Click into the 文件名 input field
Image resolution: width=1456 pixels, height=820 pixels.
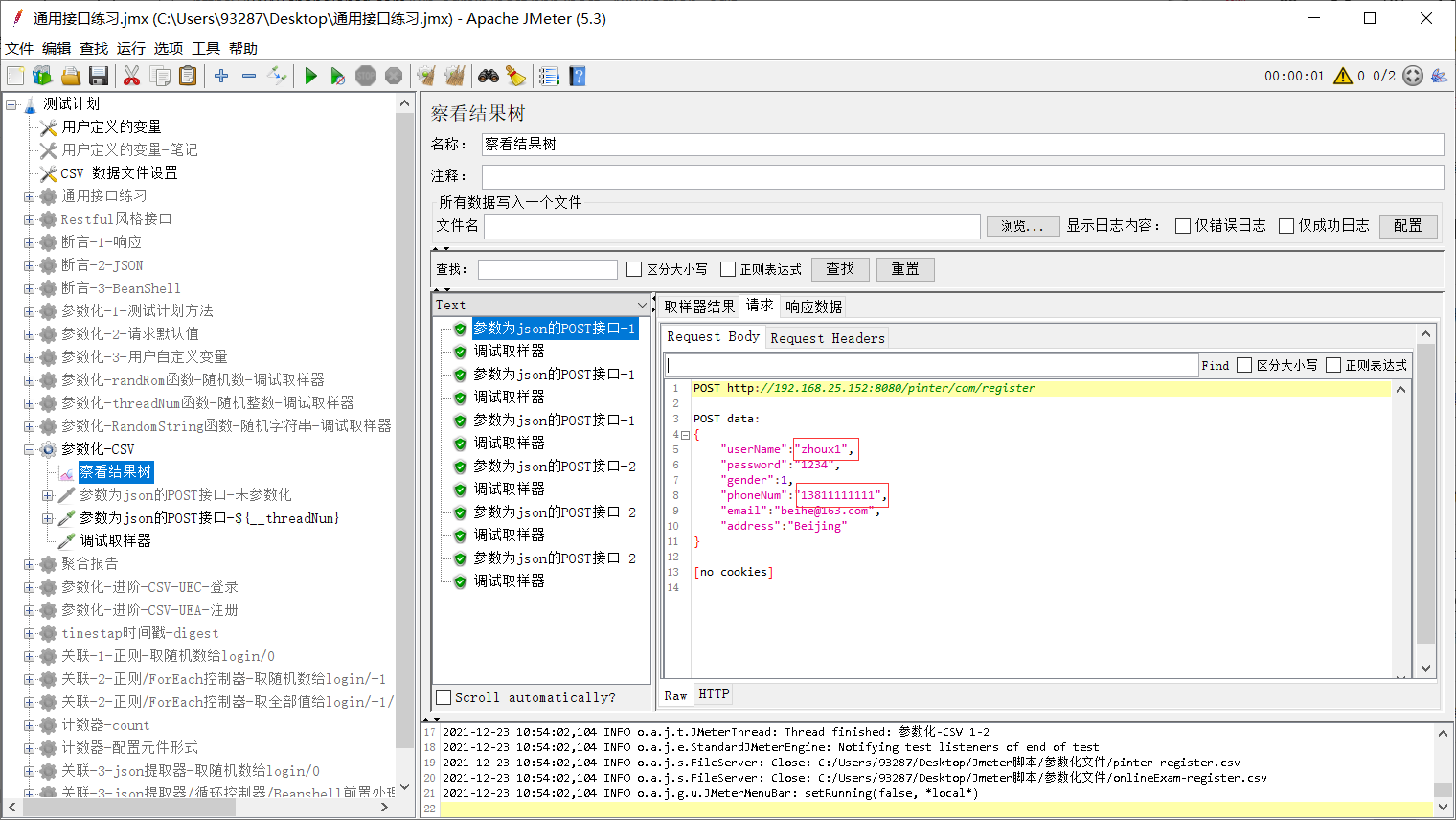(x=732, y=226)
